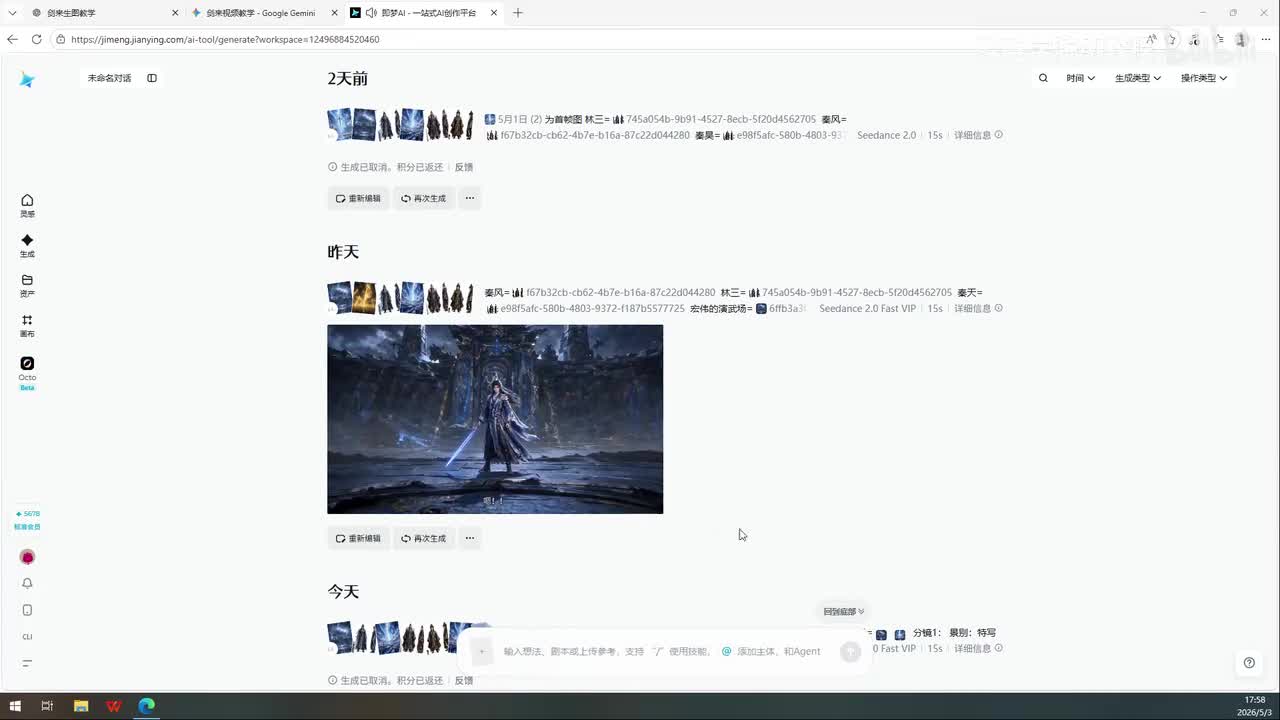Screen dimensions: 1280x720
Task: Open the 灵感 home page in sidebar
Action: pos(27,205)
